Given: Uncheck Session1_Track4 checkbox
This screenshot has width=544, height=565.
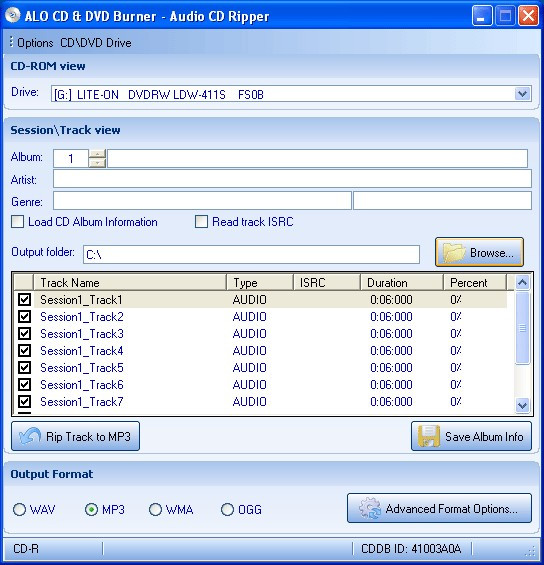Looking at the screenshot, I should (x=24, y=350).
